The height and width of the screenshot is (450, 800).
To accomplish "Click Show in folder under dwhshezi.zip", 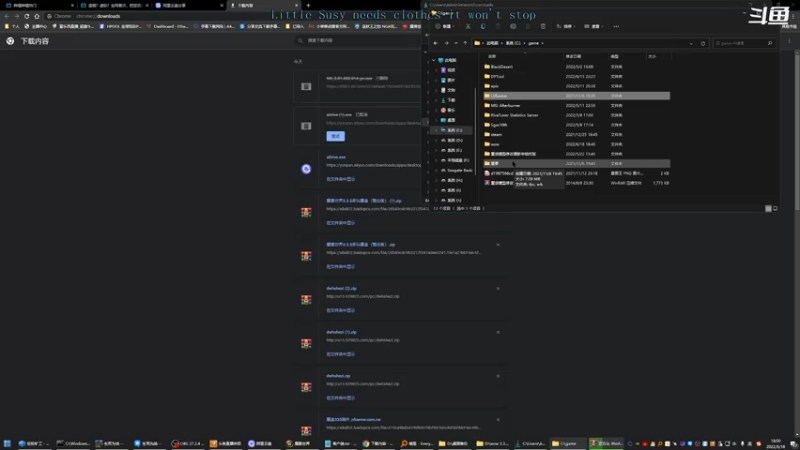I will 340,398.
